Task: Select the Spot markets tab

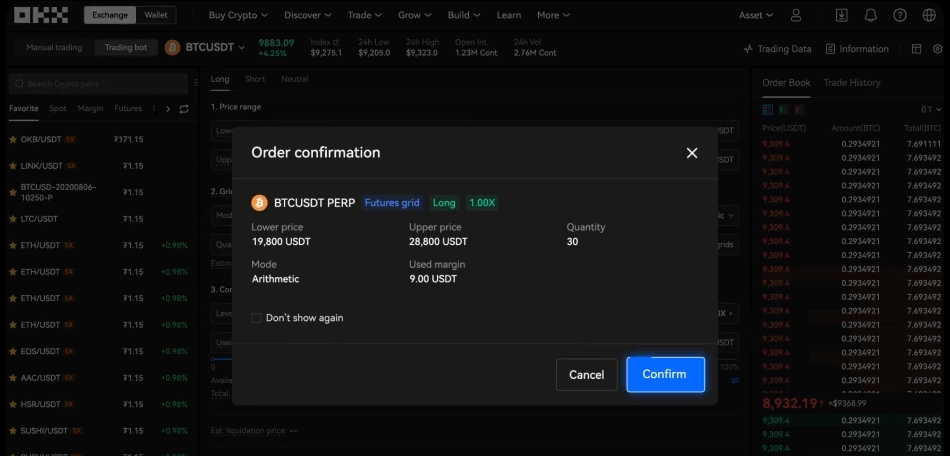Action: 58,108
